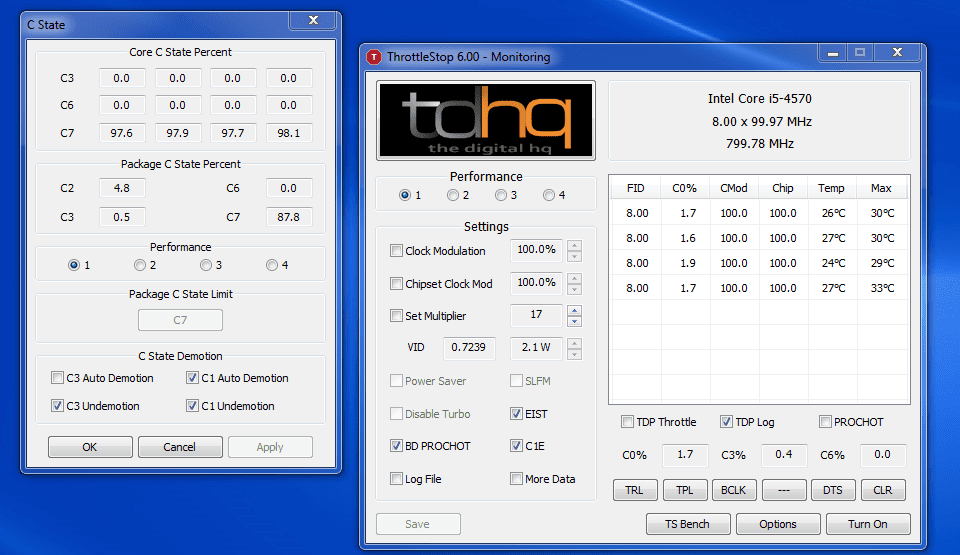The height and width of the screenshot is (555, 960).
Task: Enable C3 Auto Demotion in C State
Action: click(58, 377)
